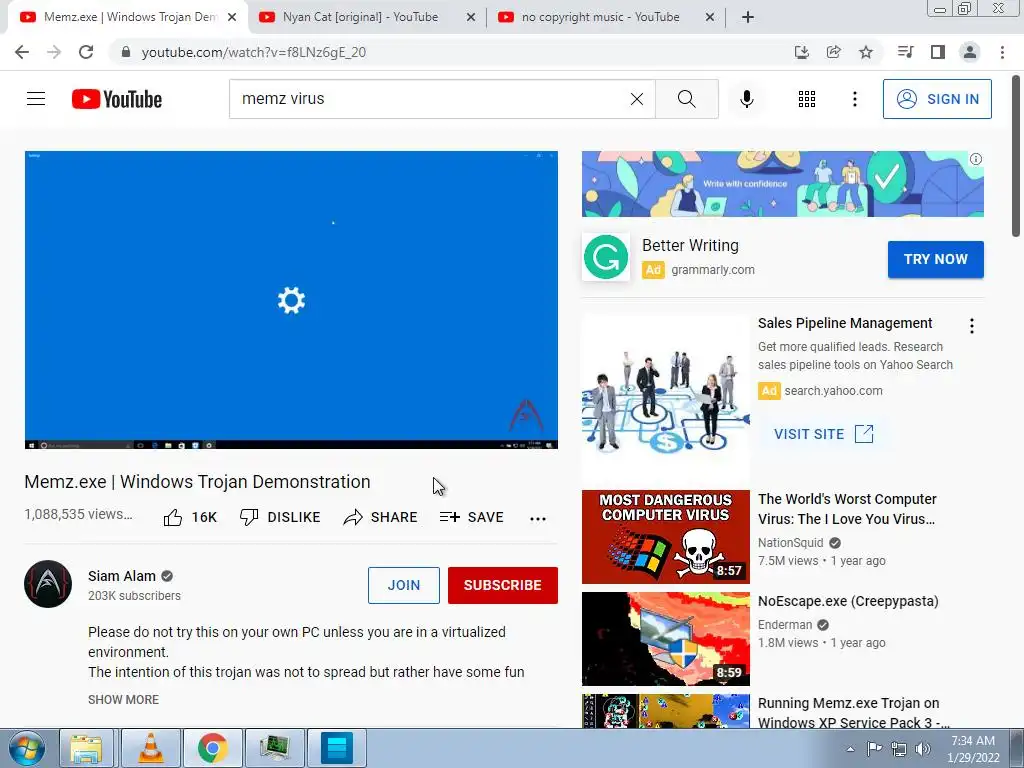
Task: Open the YouTube apps grid
Action: [807, 99]
